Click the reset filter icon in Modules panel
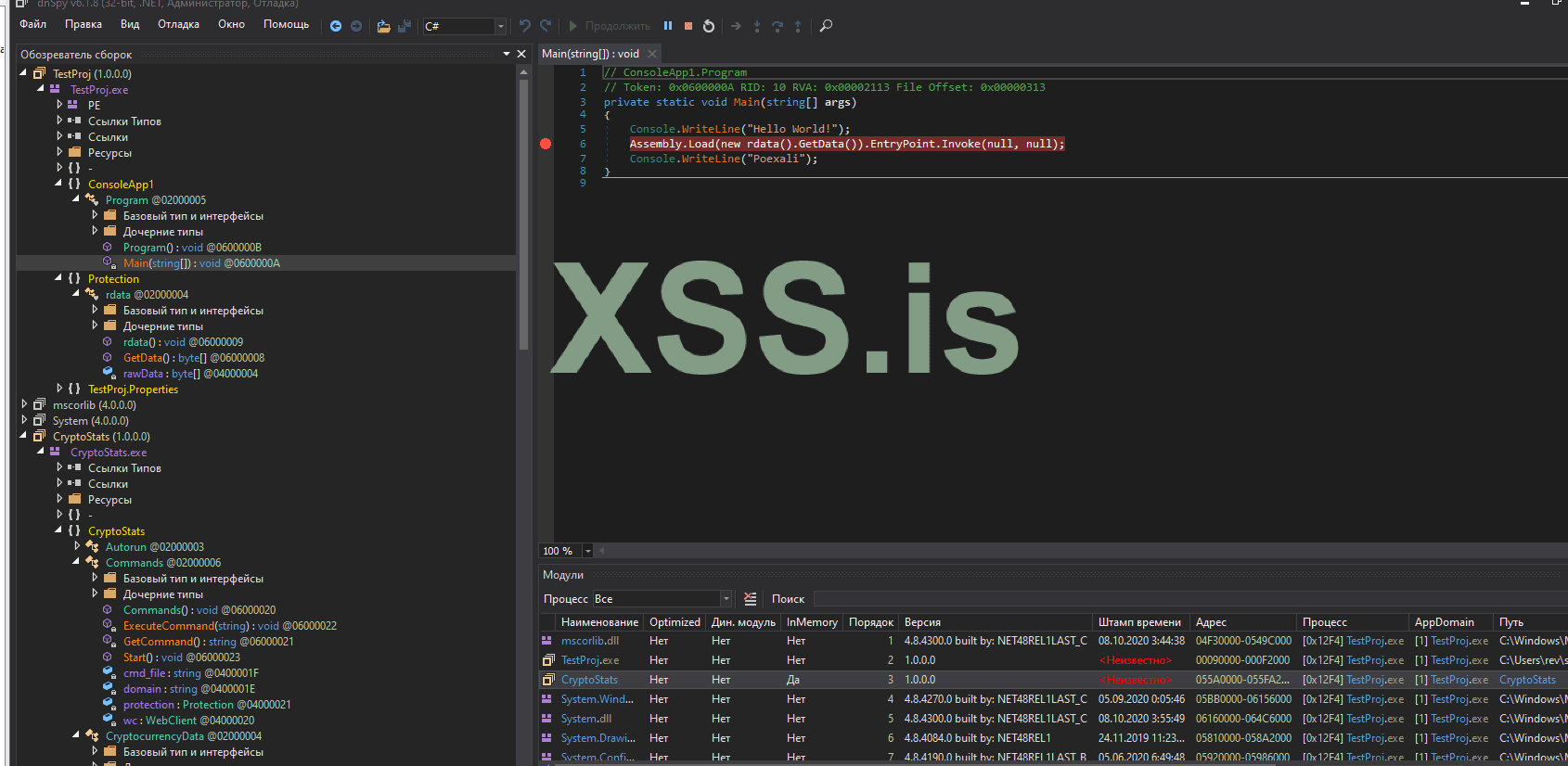The width and height of the screenshot is (1568, 766). tap(751, 599)
